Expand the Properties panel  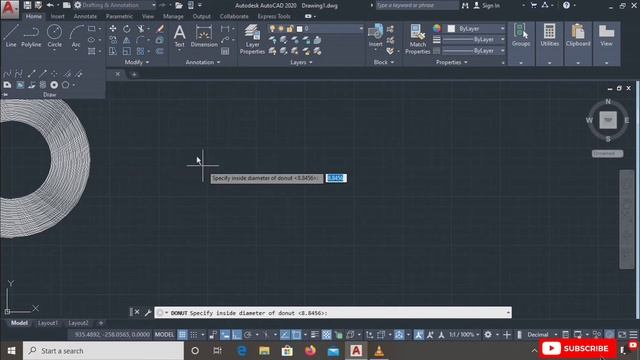(x=451, y=62)
